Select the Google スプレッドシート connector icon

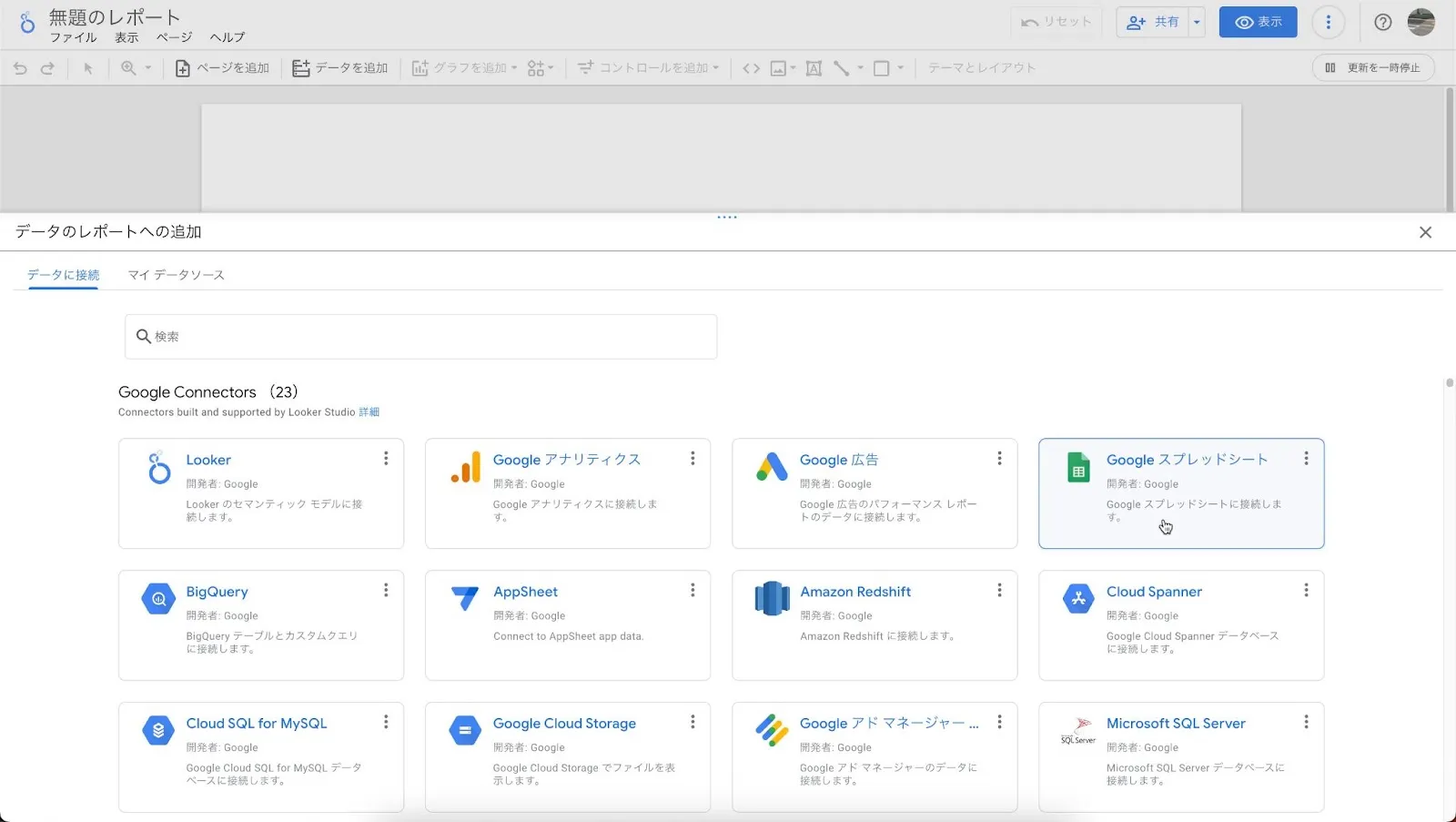click(1078, 468)
